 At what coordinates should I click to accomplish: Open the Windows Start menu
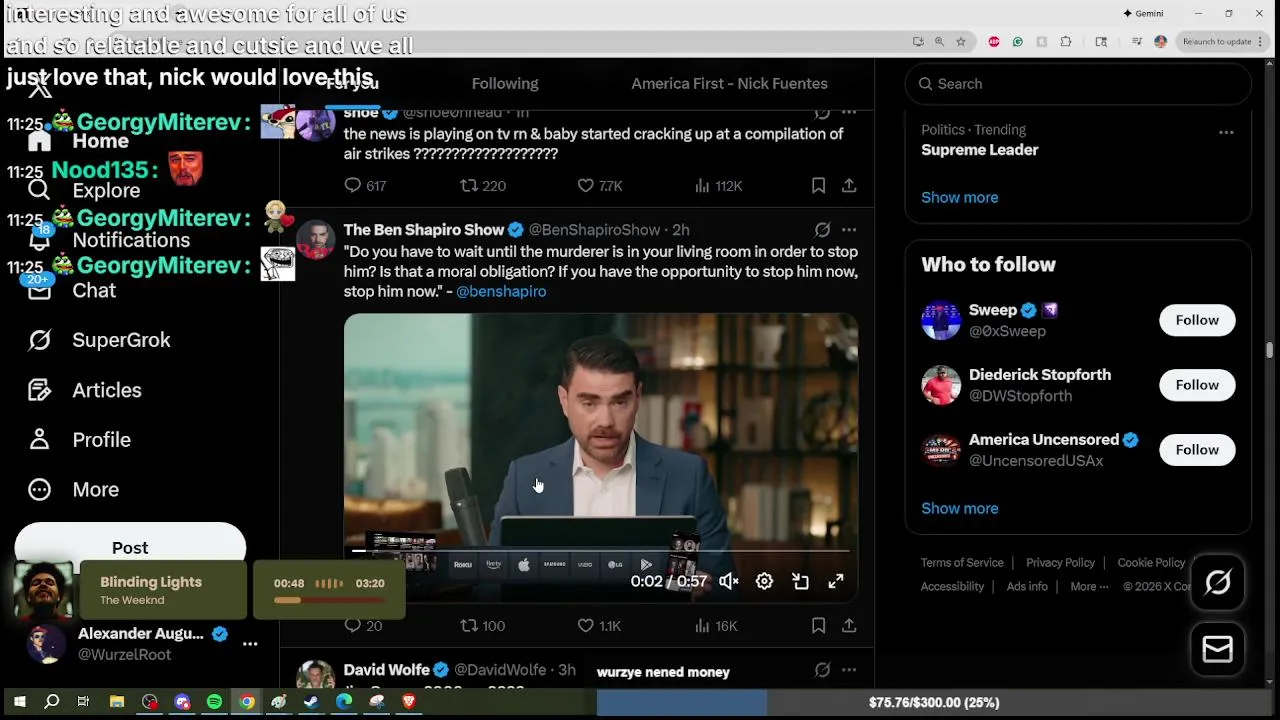tap(19, 702)
